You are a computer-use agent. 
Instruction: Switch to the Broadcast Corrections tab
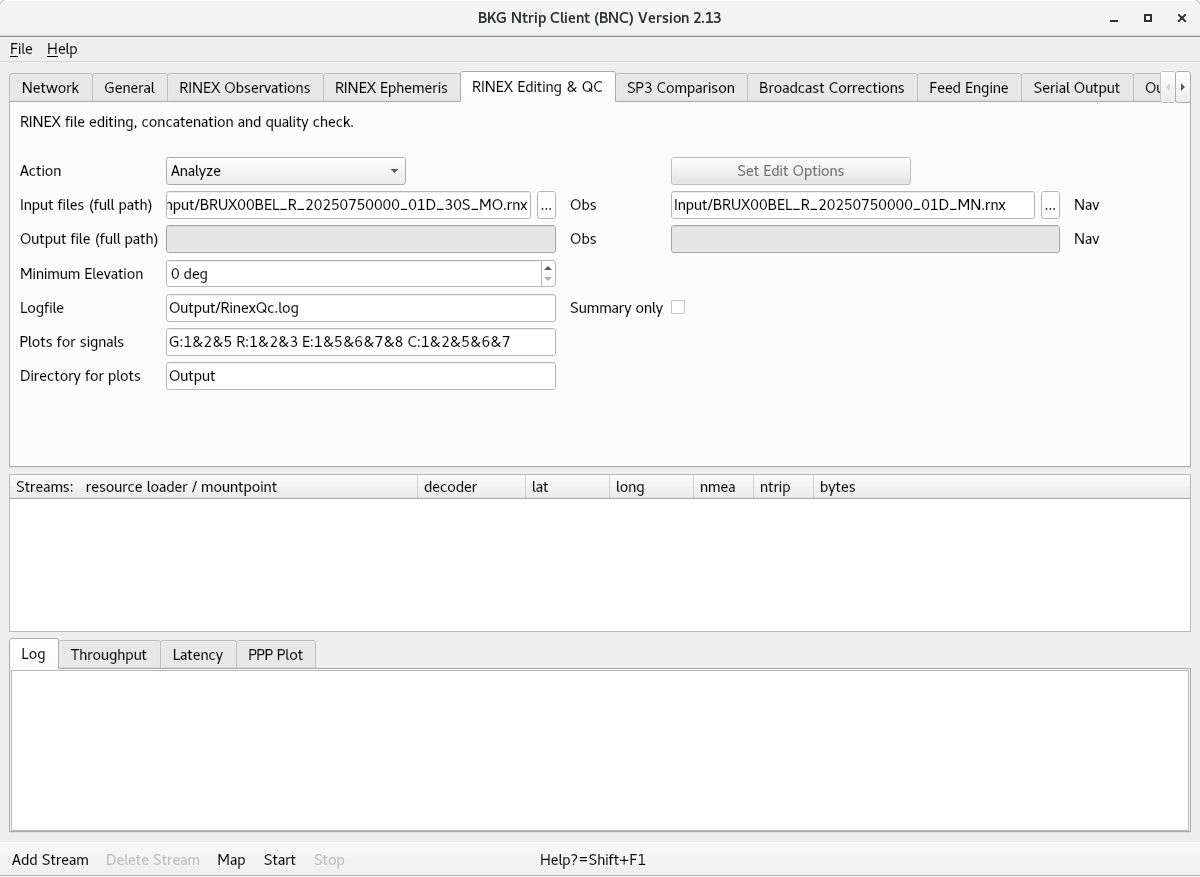pyautogui.click(x=832, y=88)
